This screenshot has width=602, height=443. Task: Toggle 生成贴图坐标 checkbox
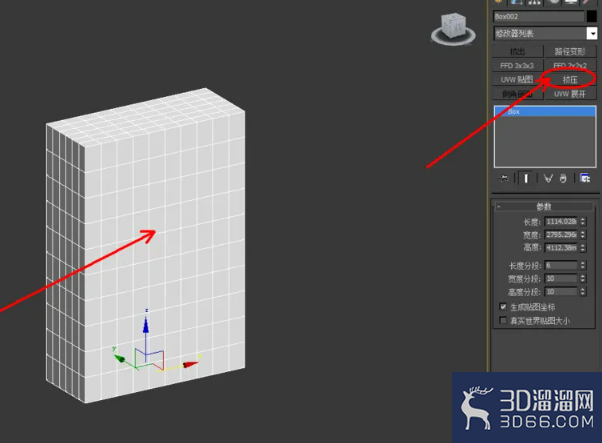coord(503,307)
